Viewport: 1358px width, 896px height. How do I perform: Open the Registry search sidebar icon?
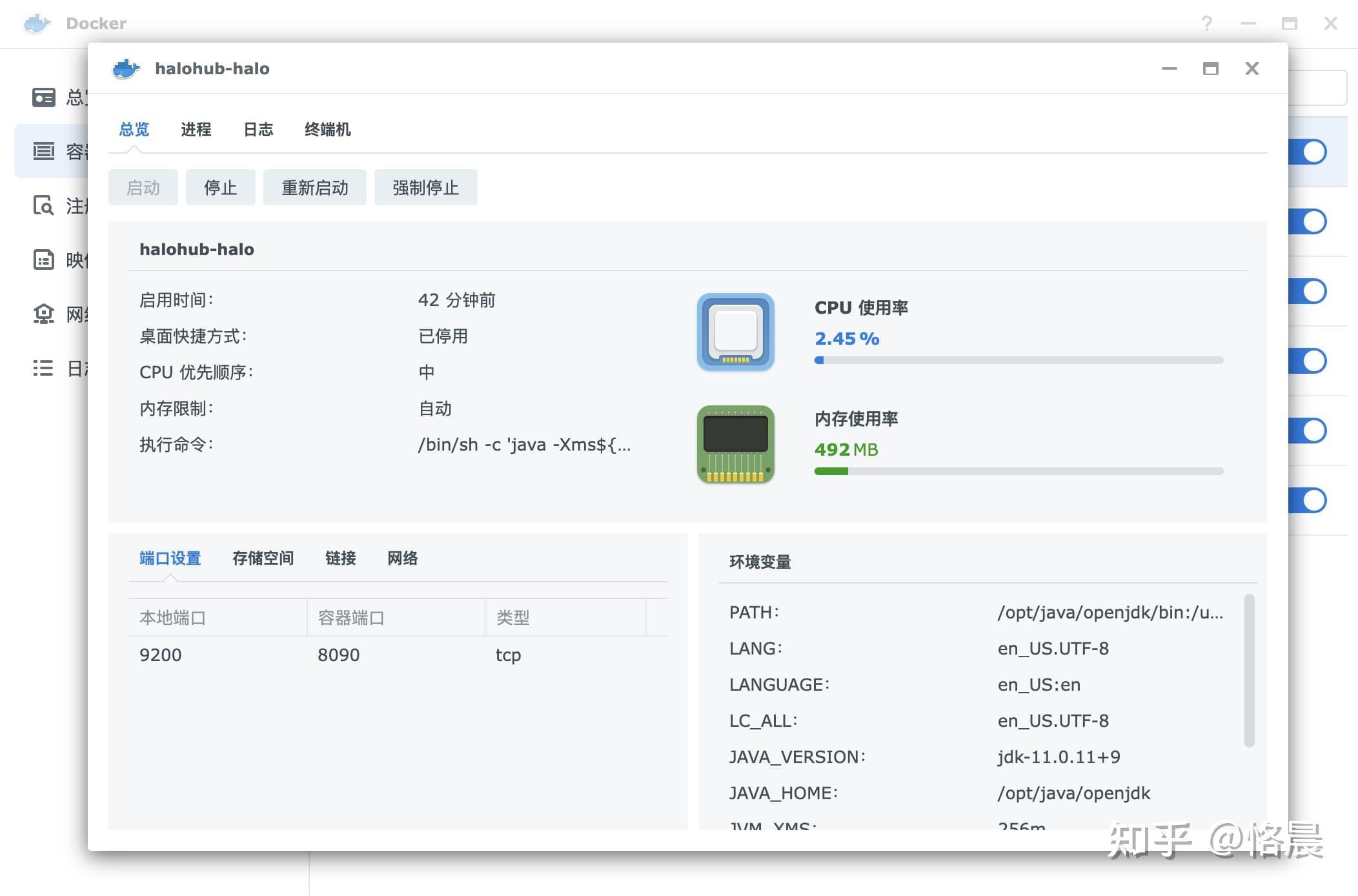tap(44, 206)
